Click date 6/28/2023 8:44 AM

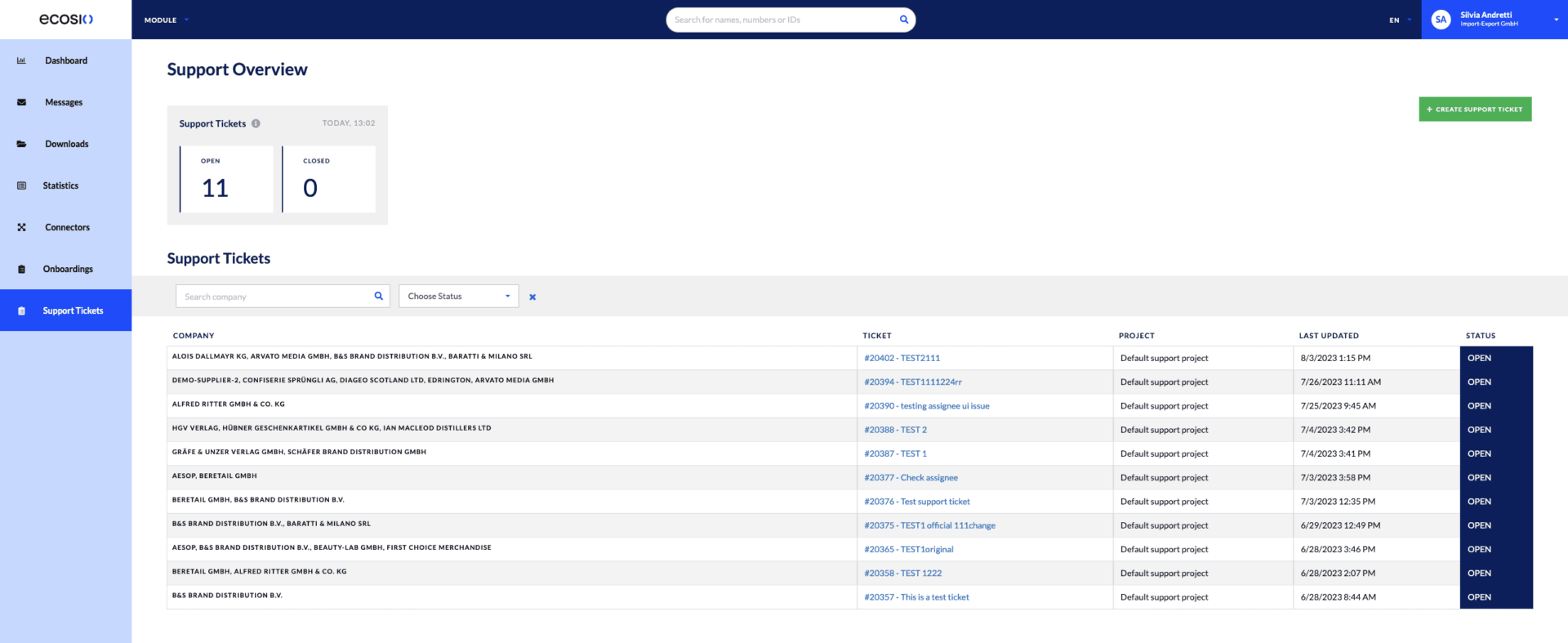click(x=1339, y=597)
